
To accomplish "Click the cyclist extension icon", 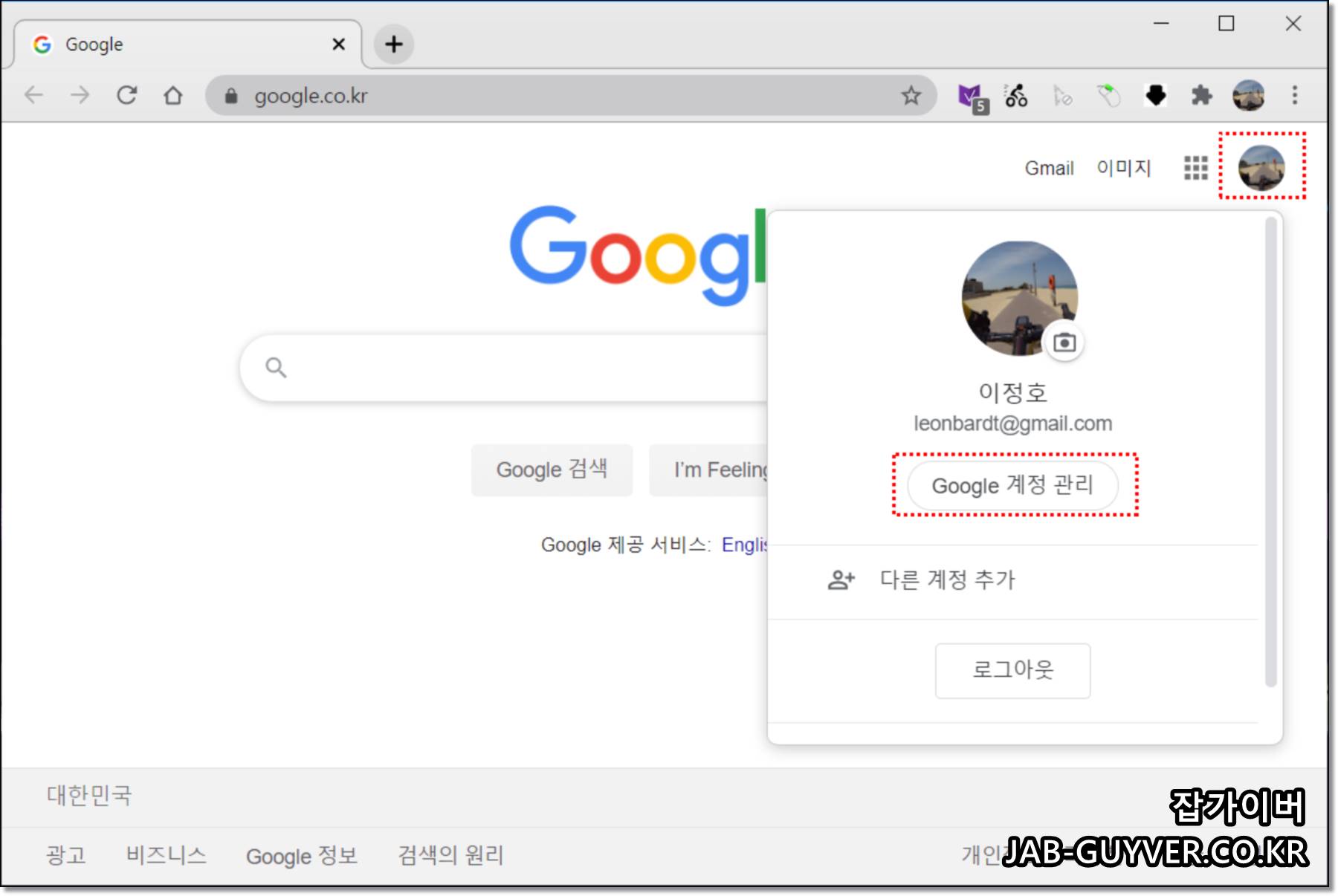I will [1016, 95].
